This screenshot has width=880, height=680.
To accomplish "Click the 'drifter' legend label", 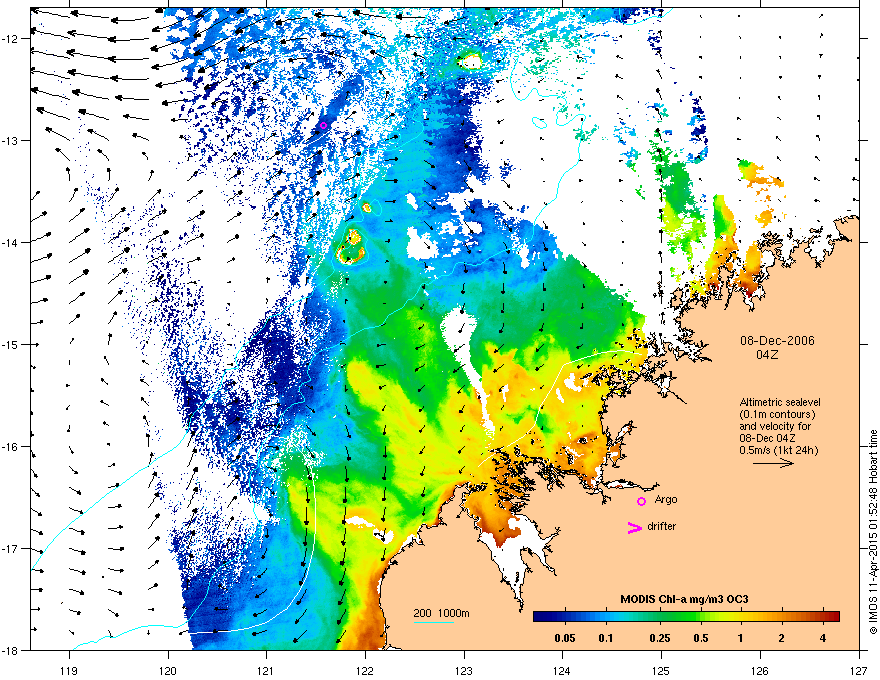I will [x=662, y=526].
